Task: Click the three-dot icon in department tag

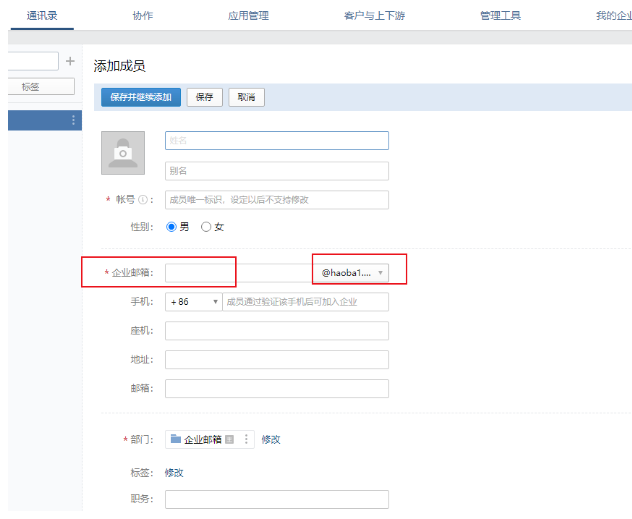Action: pyautogui.click(x=246, y=439)
